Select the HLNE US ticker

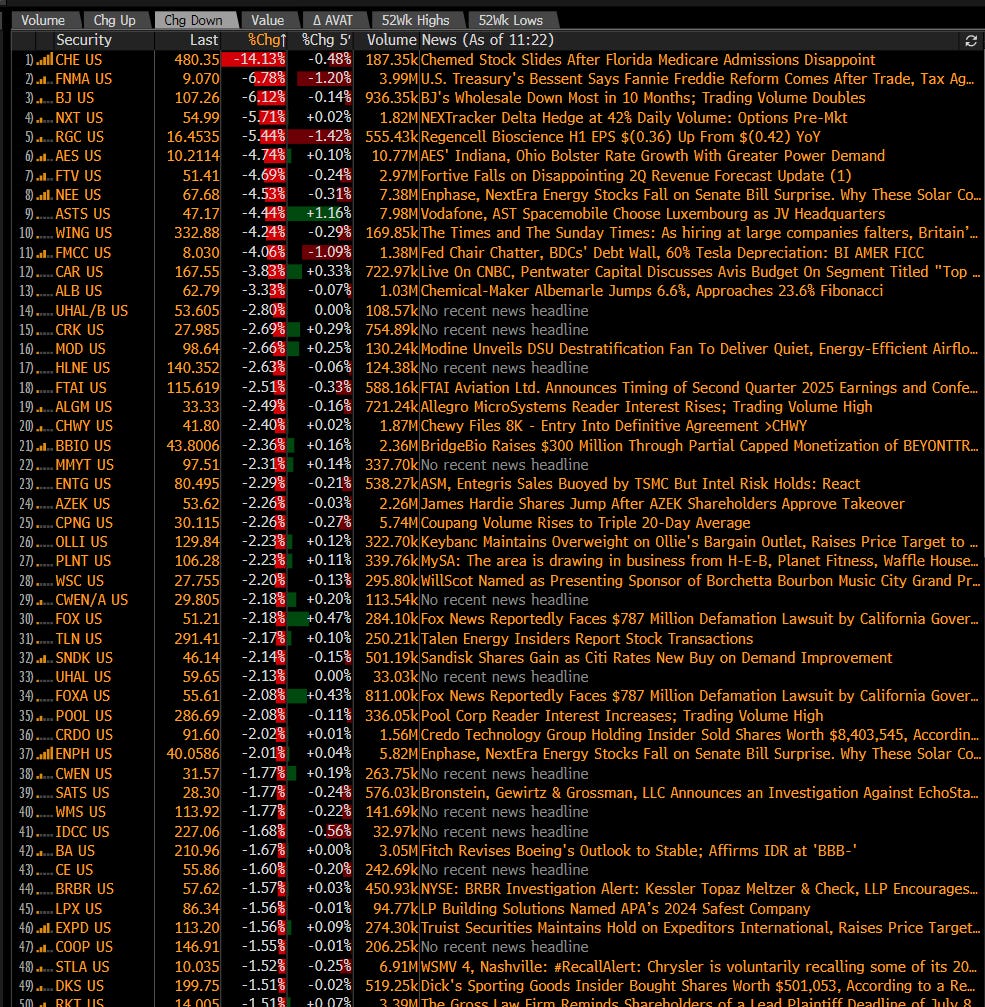click(83, 368)
